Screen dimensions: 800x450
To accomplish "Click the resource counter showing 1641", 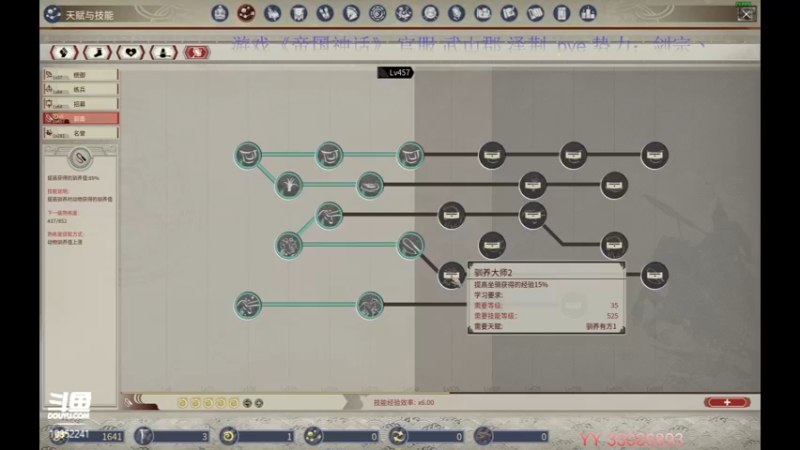I will 89,436.
